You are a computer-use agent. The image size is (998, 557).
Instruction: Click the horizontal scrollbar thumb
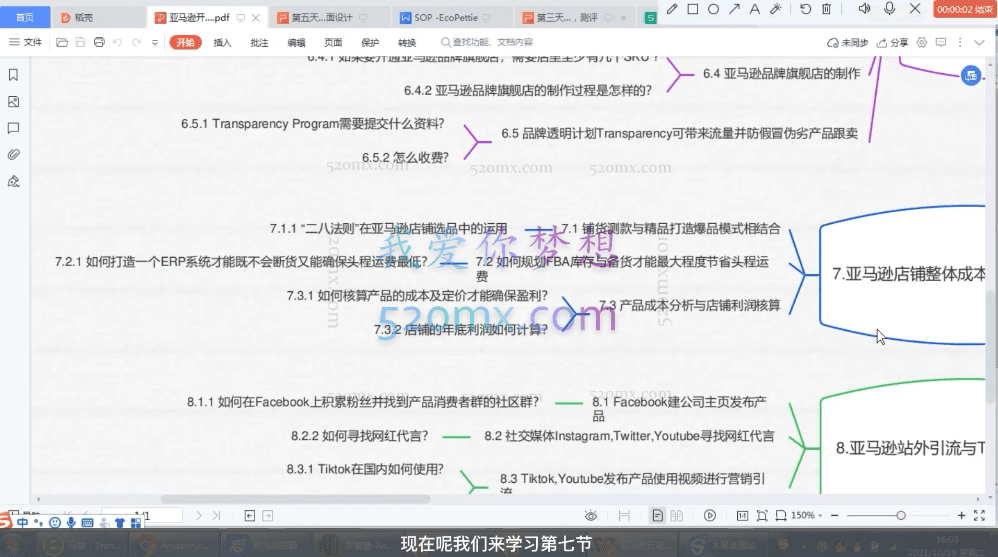tap(295, 499)
